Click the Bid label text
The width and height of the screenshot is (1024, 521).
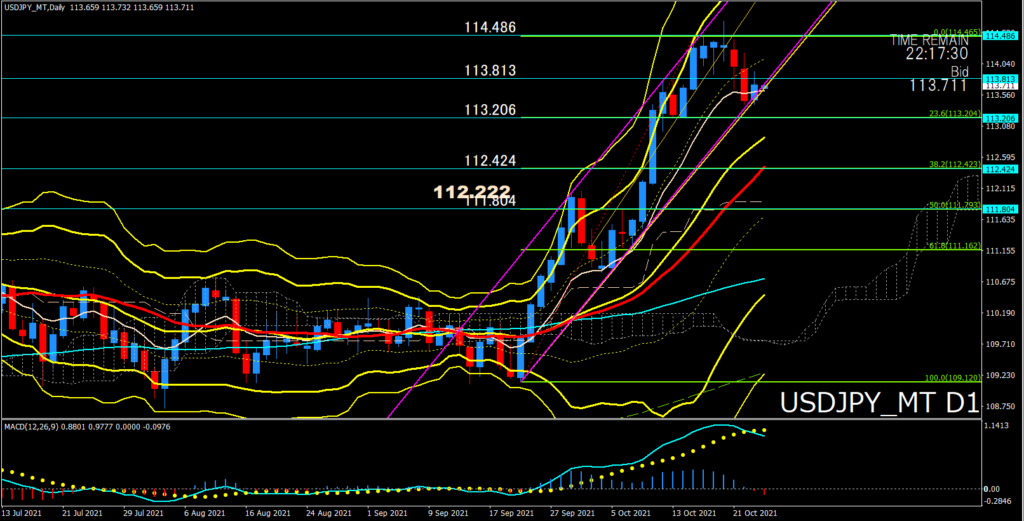959,71
